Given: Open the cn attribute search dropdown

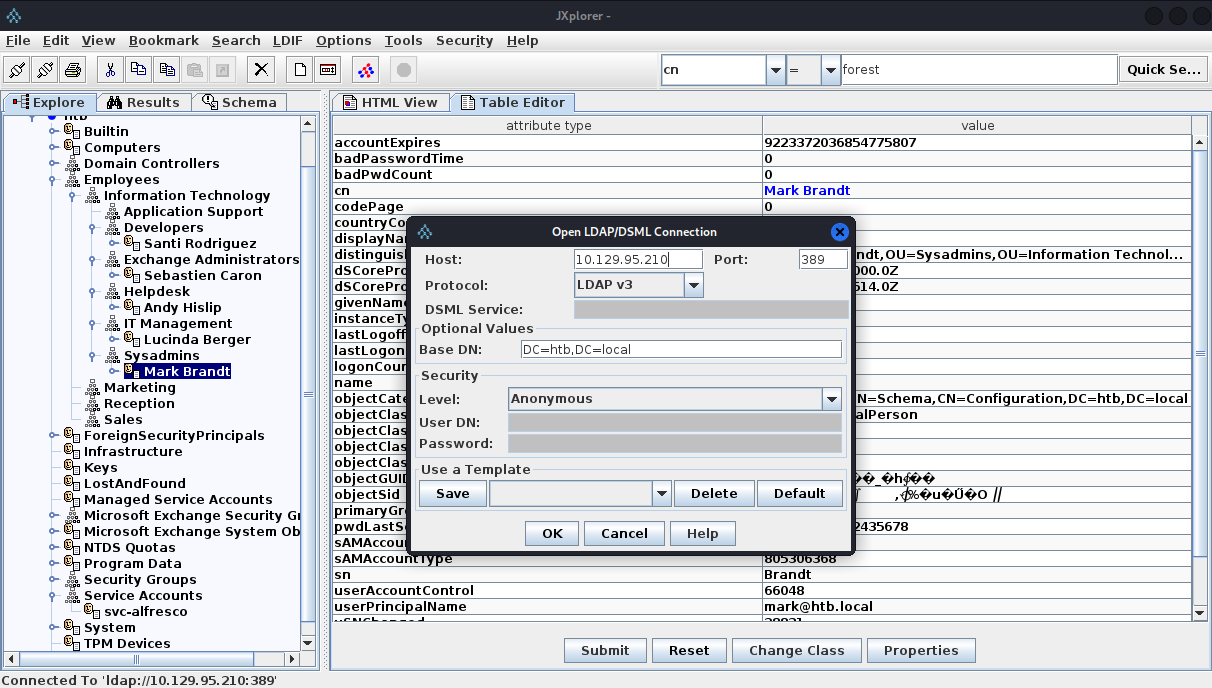Looking at the screenshot, I should [x=775, y=70].
